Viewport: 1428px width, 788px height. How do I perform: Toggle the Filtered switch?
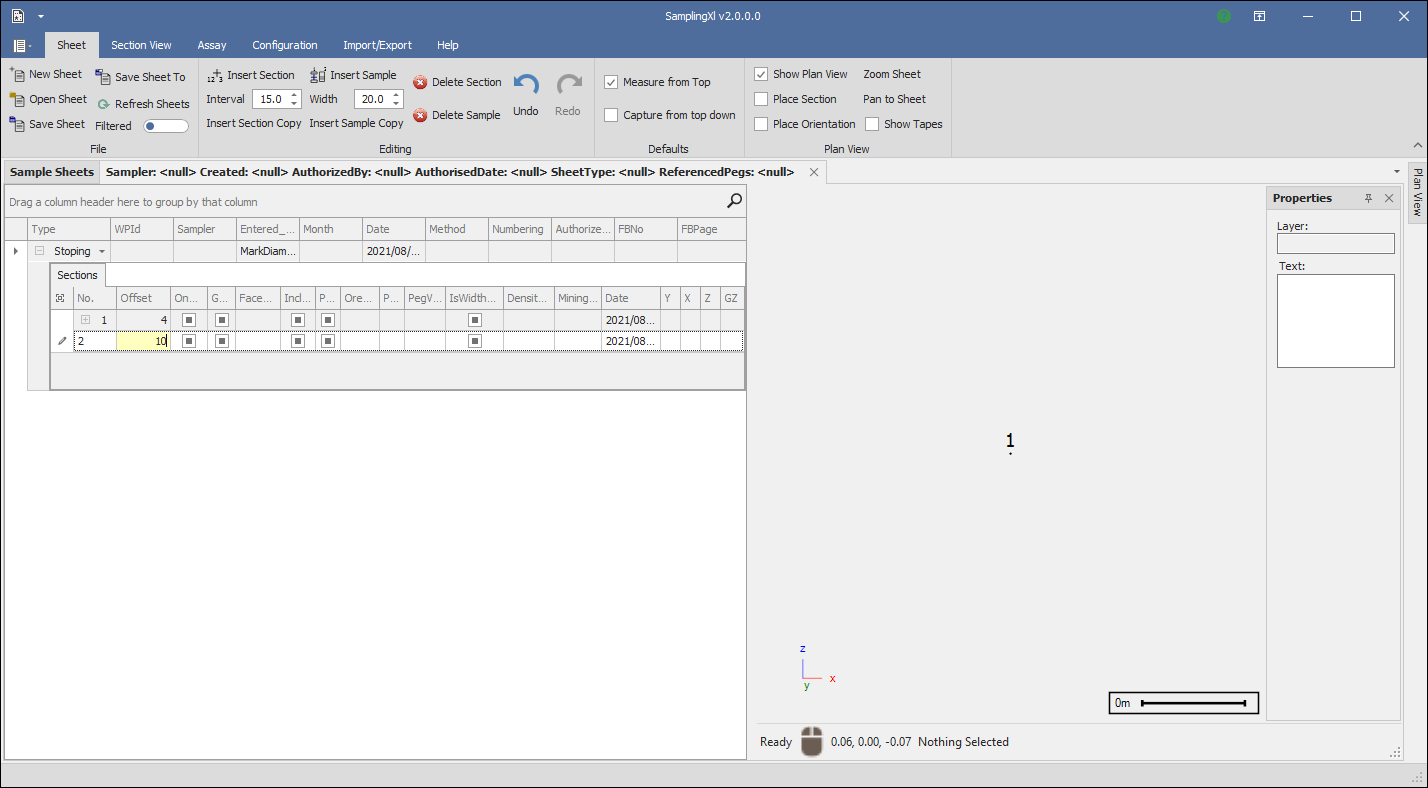[x=165, y=126]
